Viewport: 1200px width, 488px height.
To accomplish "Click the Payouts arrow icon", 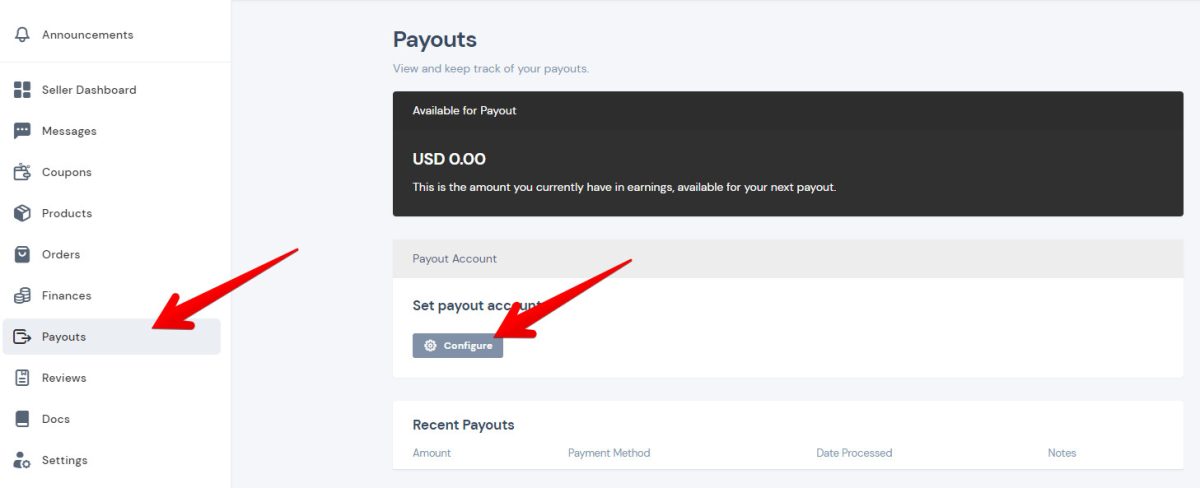I will 22,337.
